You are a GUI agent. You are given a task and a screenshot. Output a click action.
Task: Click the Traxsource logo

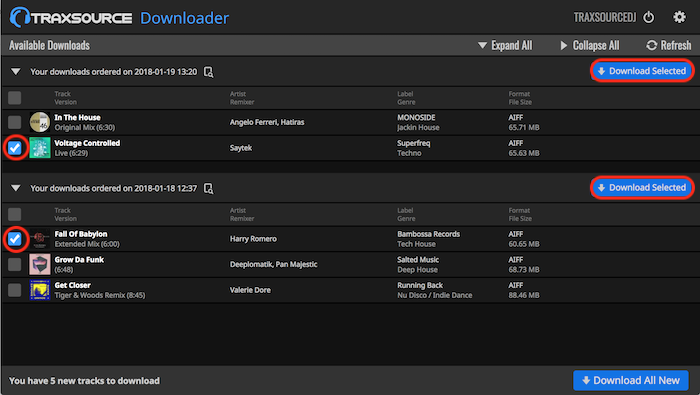pos(71,17)
